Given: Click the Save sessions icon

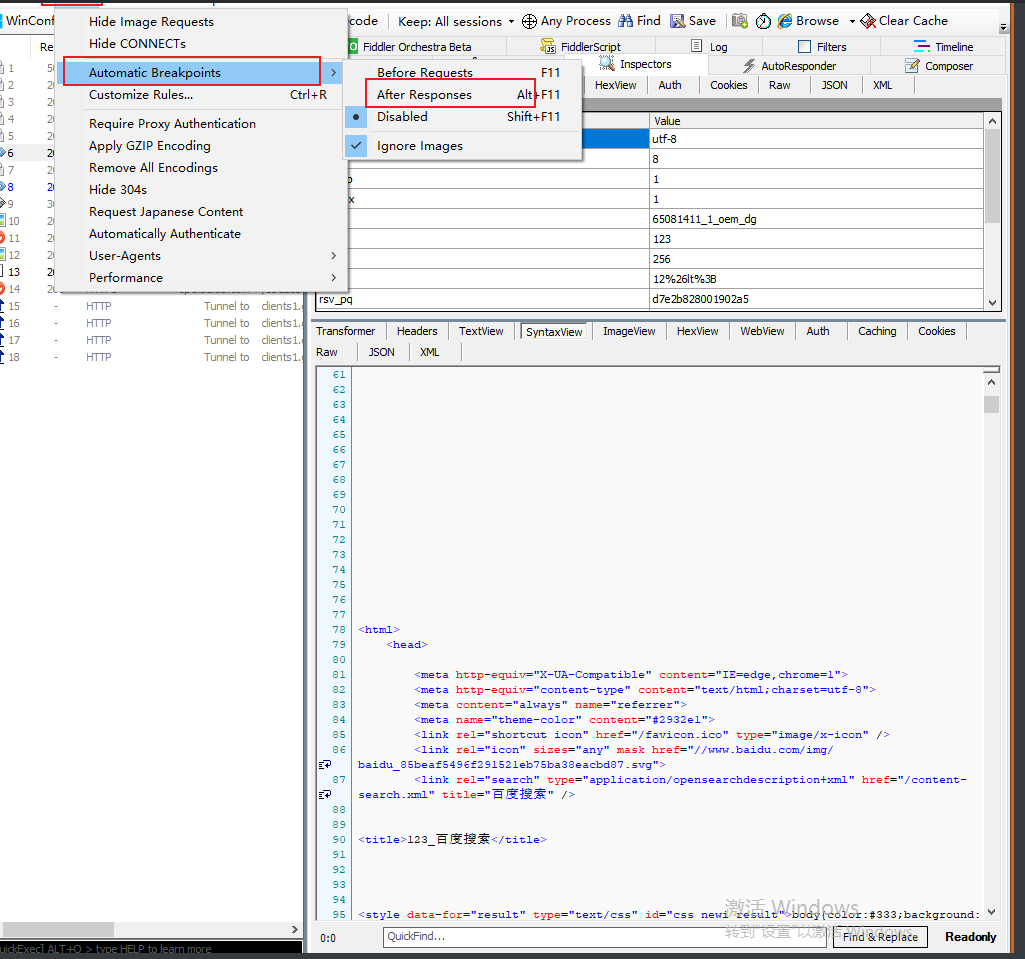Looking at the screenshot, I should click(x=677, y=22).
